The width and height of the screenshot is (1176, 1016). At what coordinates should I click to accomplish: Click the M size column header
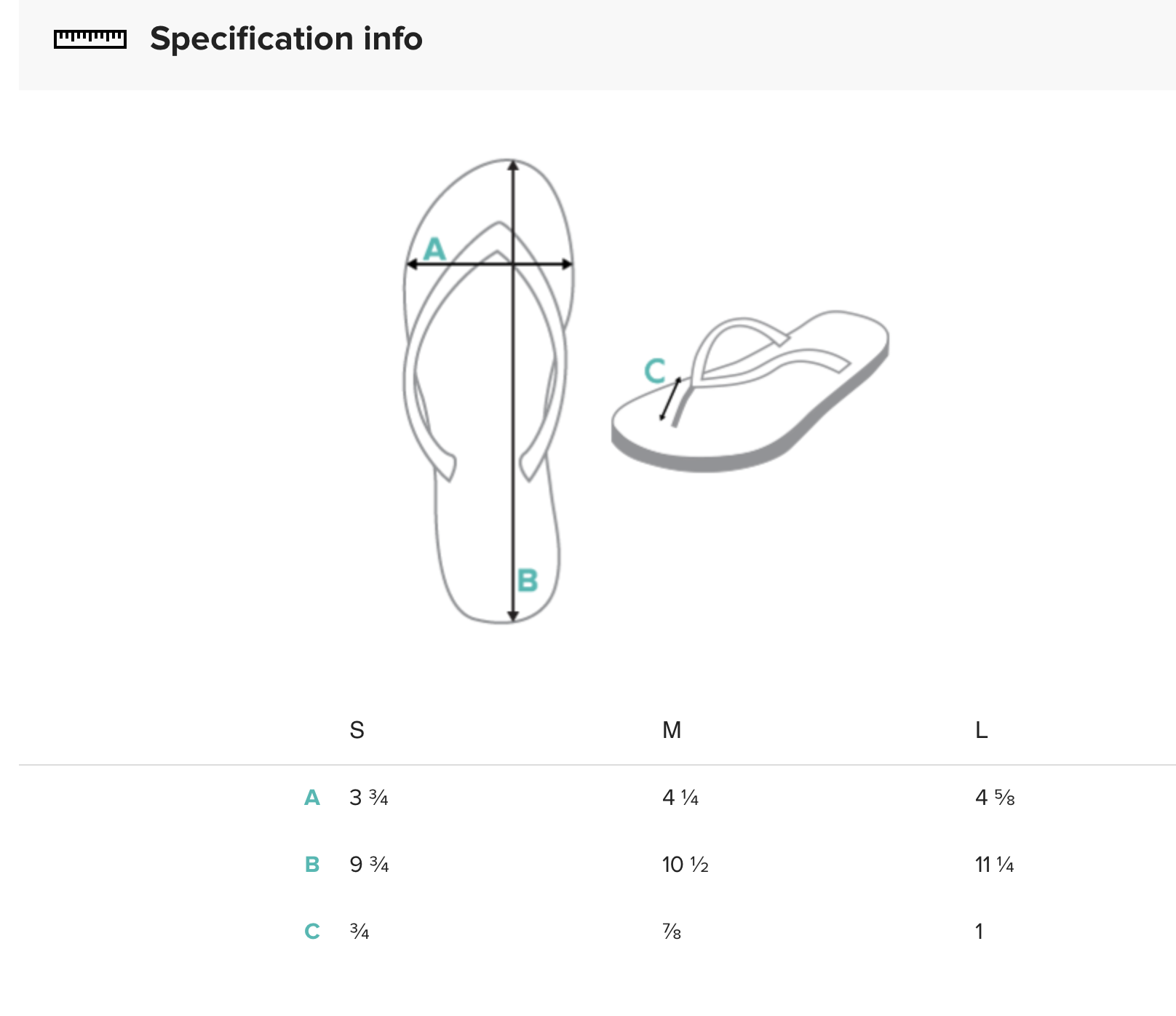(671, 730)
